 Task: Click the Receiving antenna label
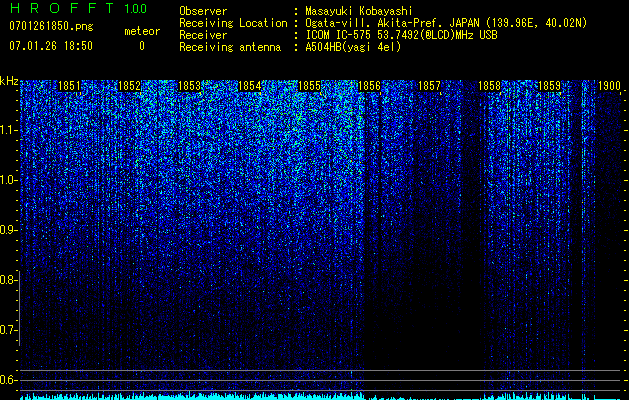click(230, 47)
